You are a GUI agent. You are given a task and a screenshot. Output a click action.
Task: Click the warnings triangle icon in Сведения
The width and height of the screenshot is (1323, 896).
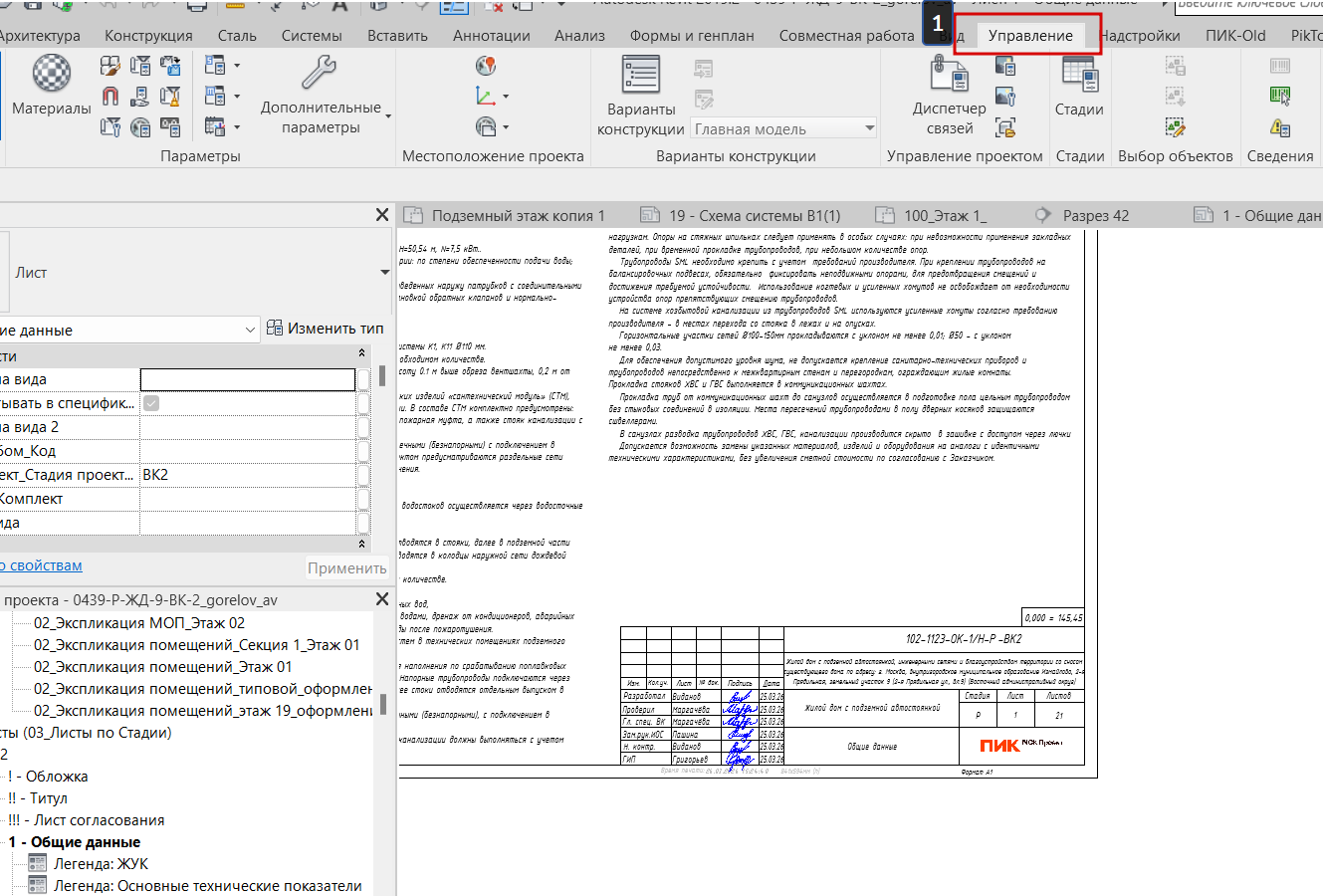pyautogui.click(x=1280, y=126)
